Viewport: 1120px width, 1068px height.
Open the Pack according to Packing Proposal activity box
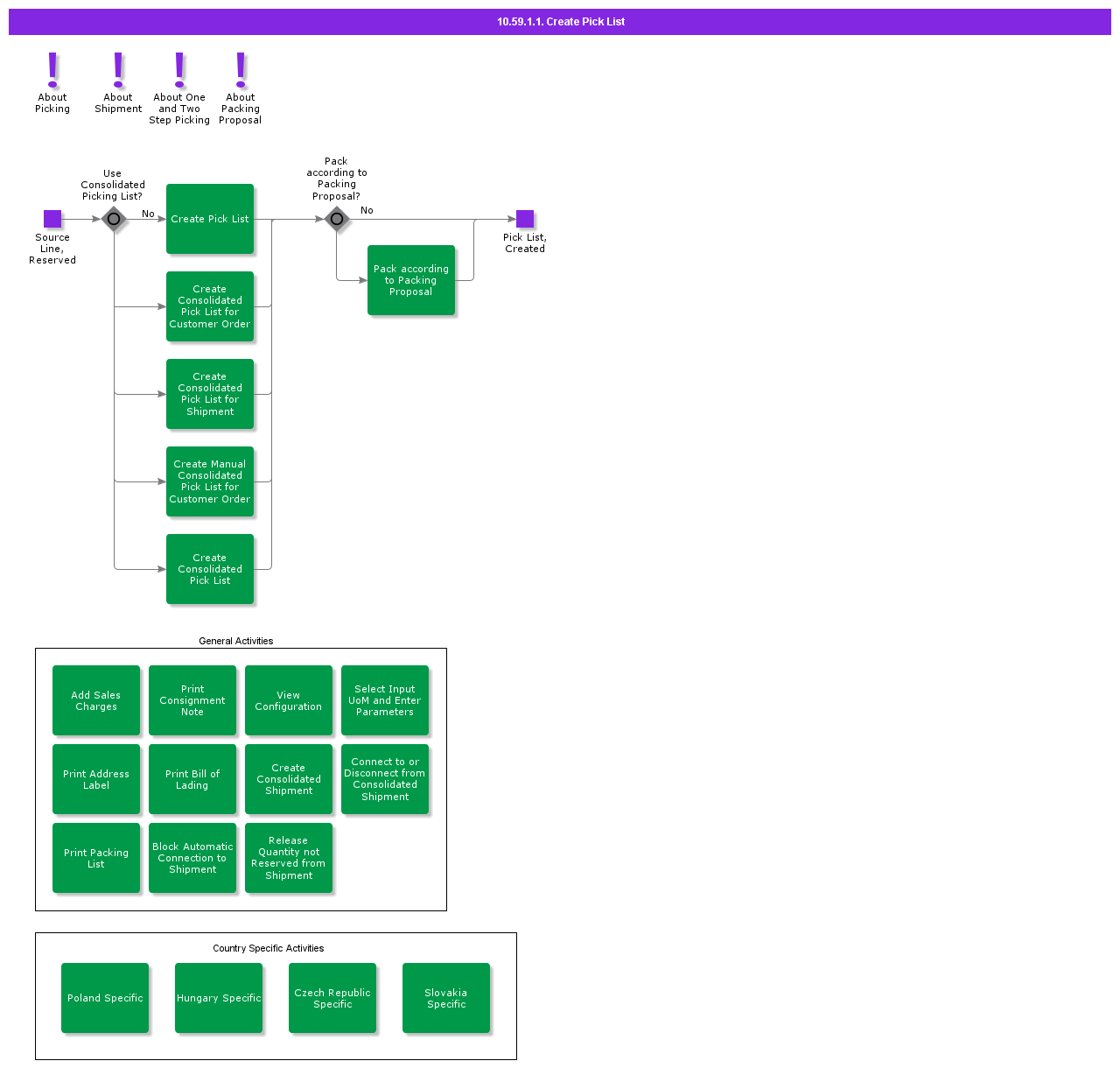point(411,280)
